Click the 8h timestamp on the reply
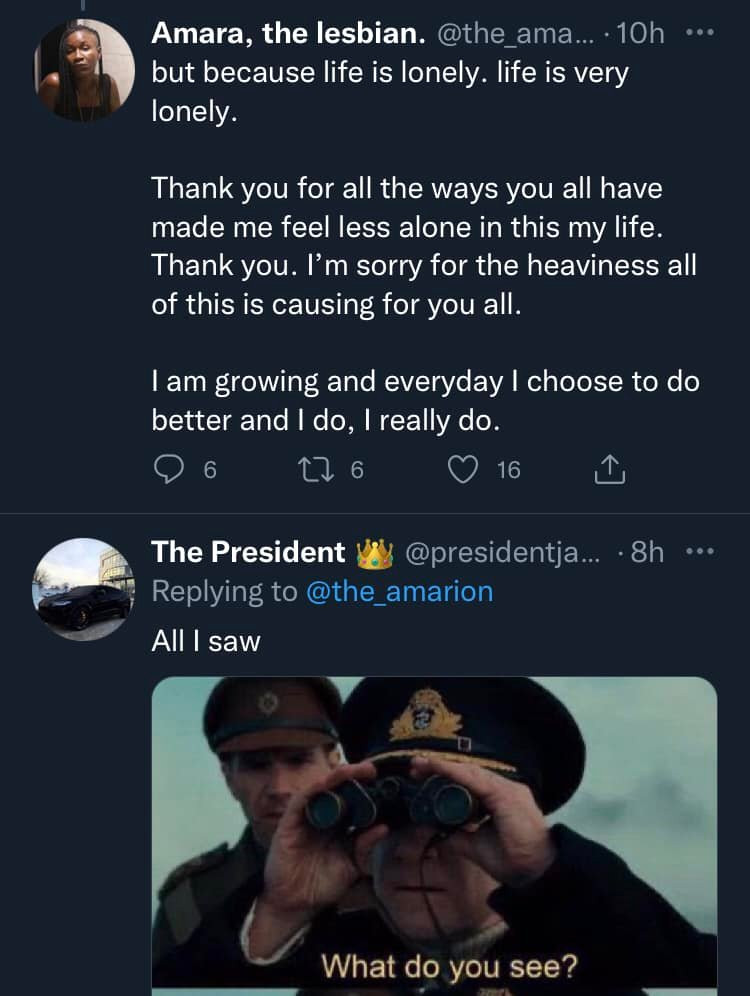The height and width of the screenshot is (996, 750). click(x=649, y=552)
